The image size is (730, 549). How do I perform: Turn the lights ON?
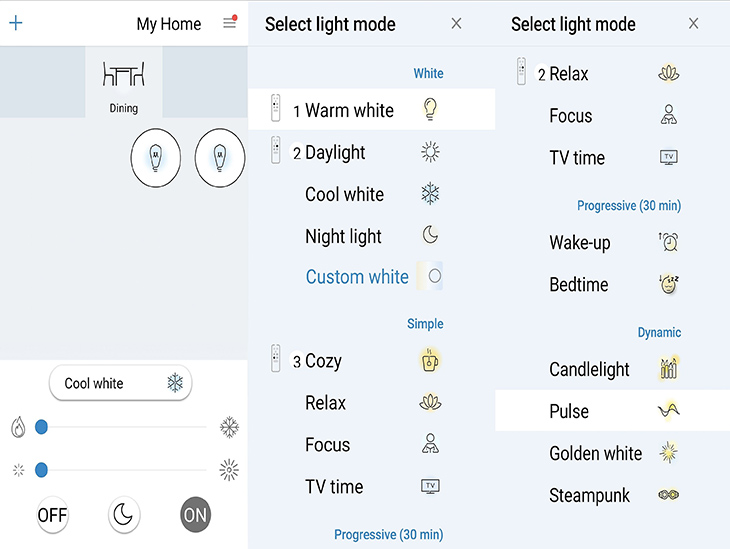pyautogui.click(x=195, y=515)
